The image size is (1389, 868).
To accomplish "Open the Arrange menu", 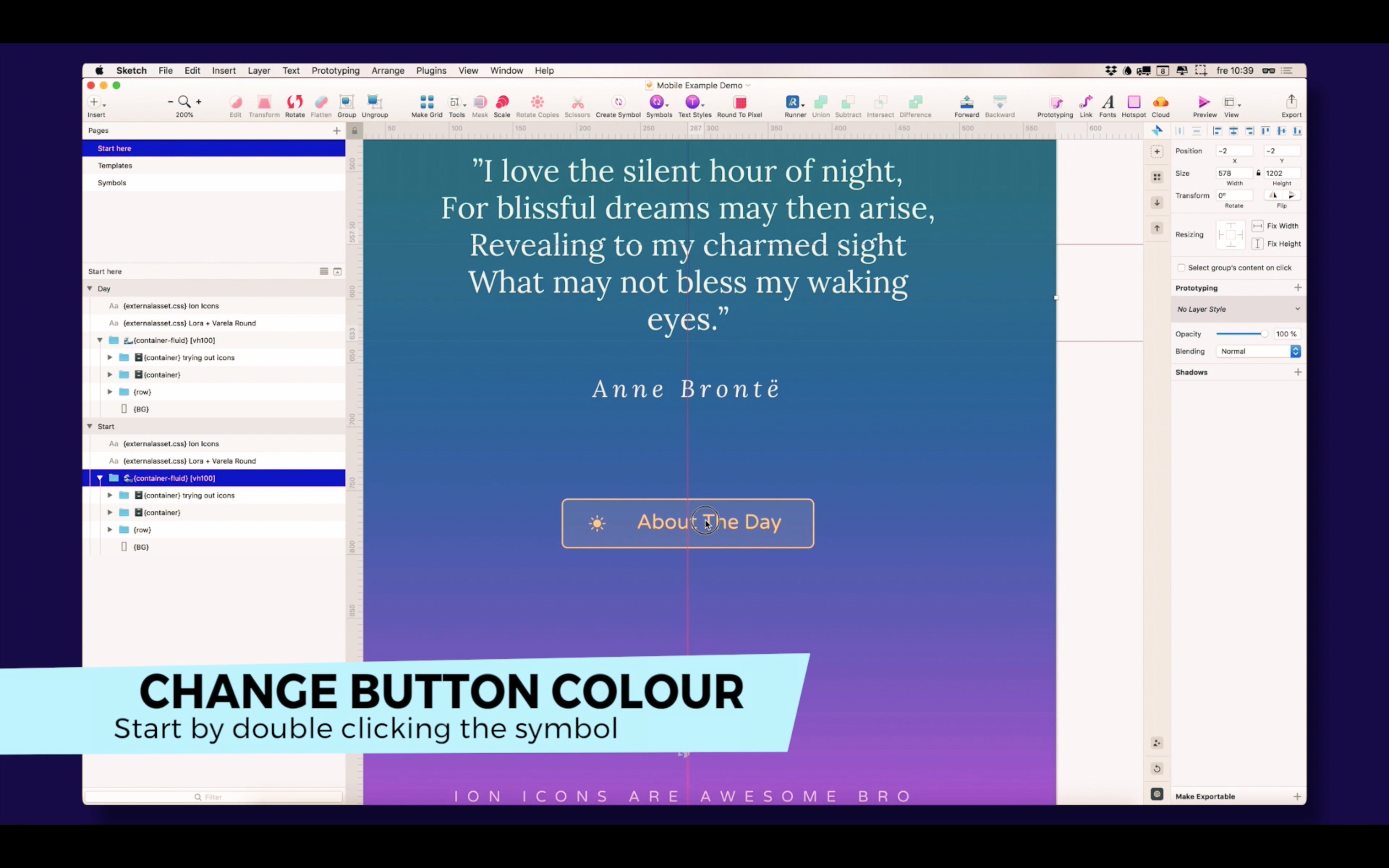I will (x=387, y=71).
